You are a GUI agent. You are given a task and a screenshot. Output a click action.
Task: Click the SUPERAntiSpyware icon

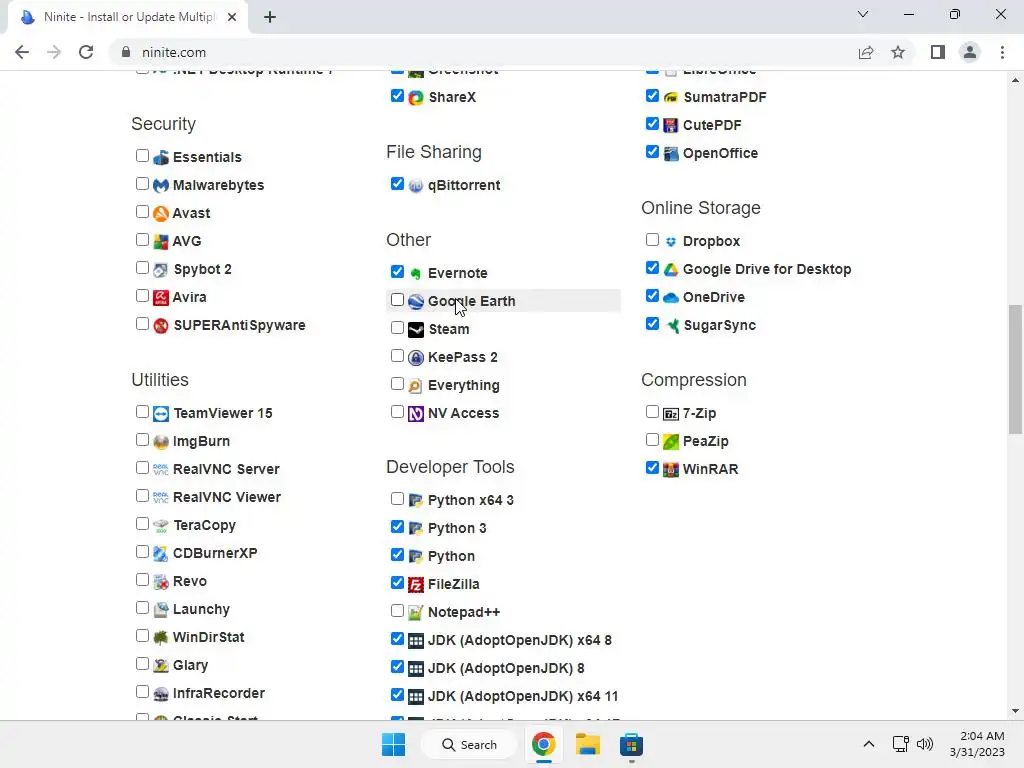click(x=161, y=326)
